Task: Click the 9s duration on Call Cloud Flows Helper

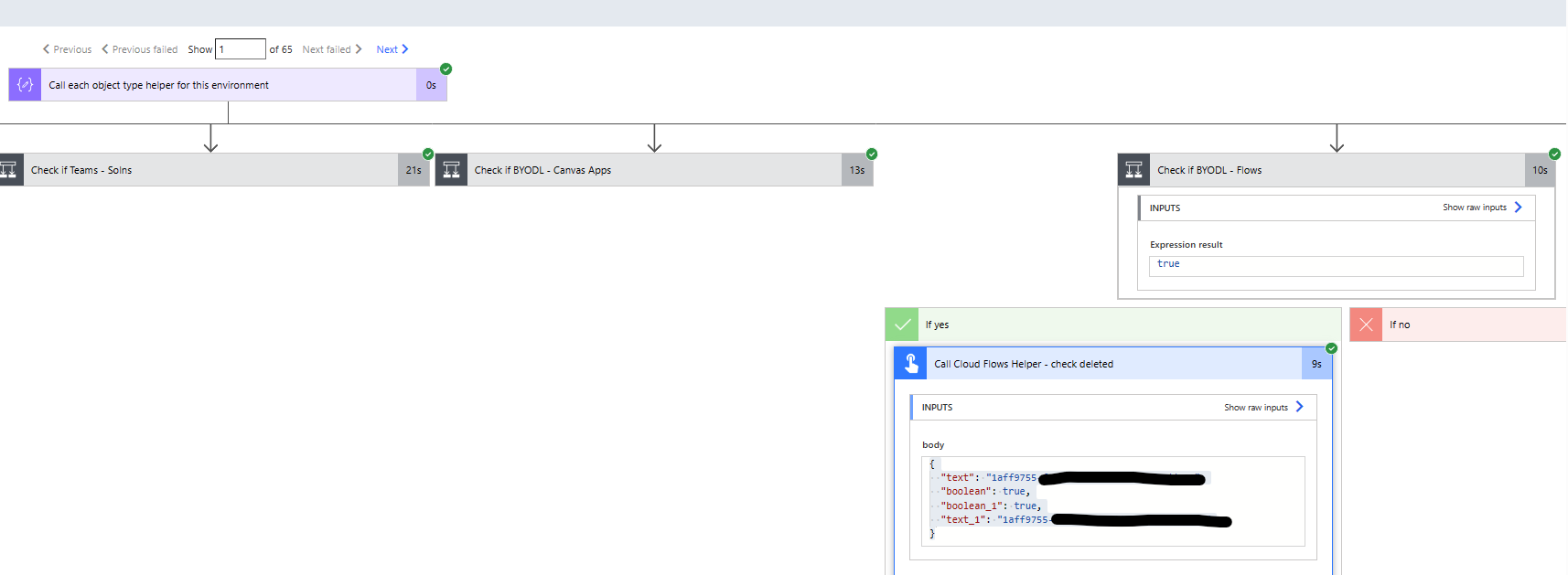Action: pos(1316,364)
